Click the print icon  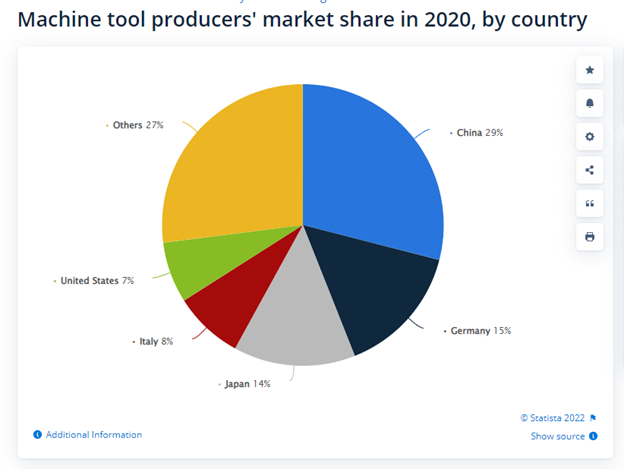coord(589,237)
